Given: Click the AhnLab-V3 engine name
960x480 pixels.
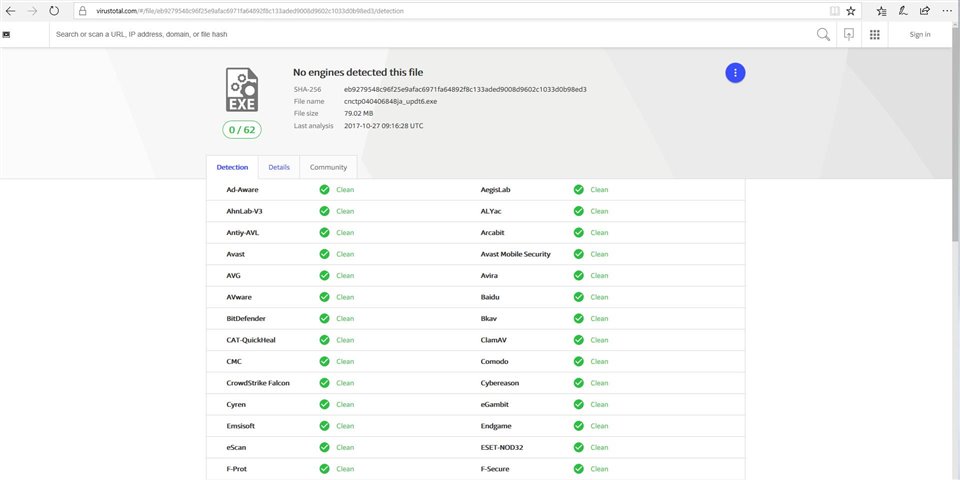Looking at the screenshot, I should point(244,211).
